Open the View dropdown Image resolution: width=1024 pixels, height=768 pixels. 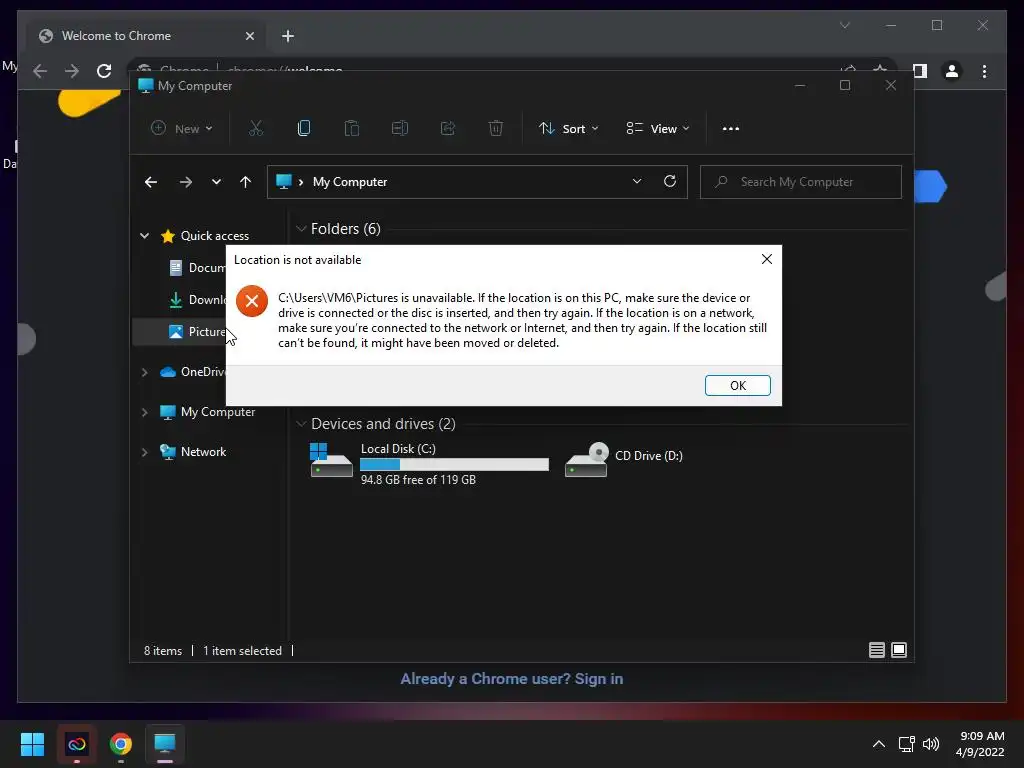(x=658, y=129)
